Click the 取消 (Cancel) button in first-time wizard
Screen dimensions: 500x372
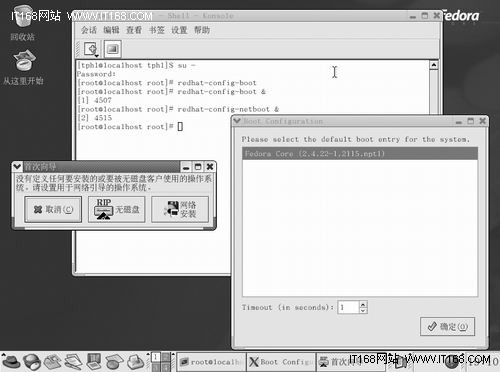pyautogui.click(x=53, y=209)
